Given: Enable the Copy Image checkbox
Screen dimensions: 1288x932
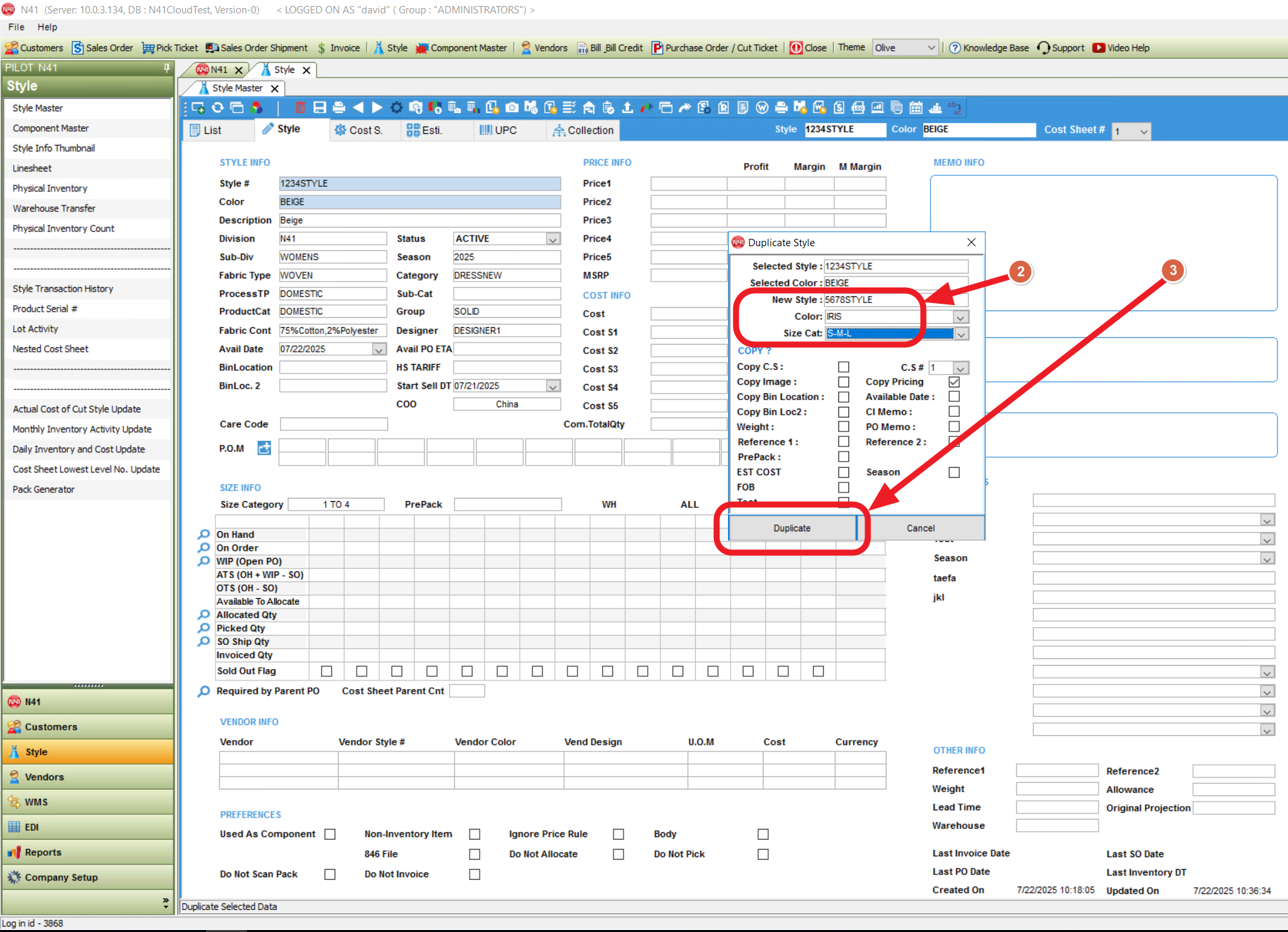Looking at the screenshot, I should point(844,382).
